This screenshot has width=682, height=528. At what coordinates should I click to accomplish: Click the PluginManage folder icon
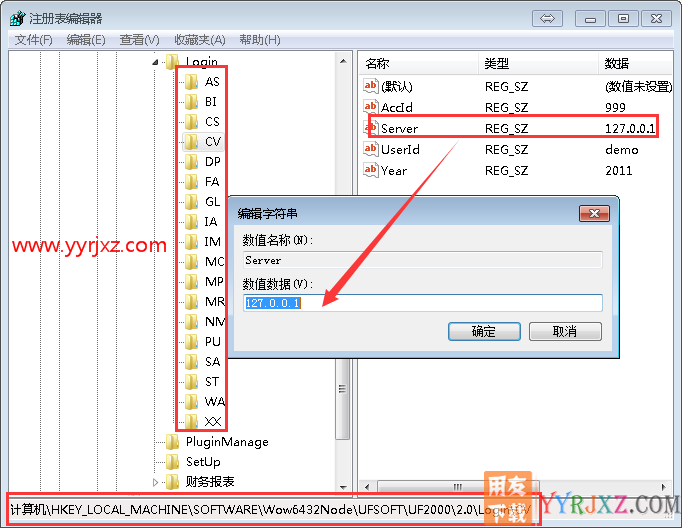(172, 442)
